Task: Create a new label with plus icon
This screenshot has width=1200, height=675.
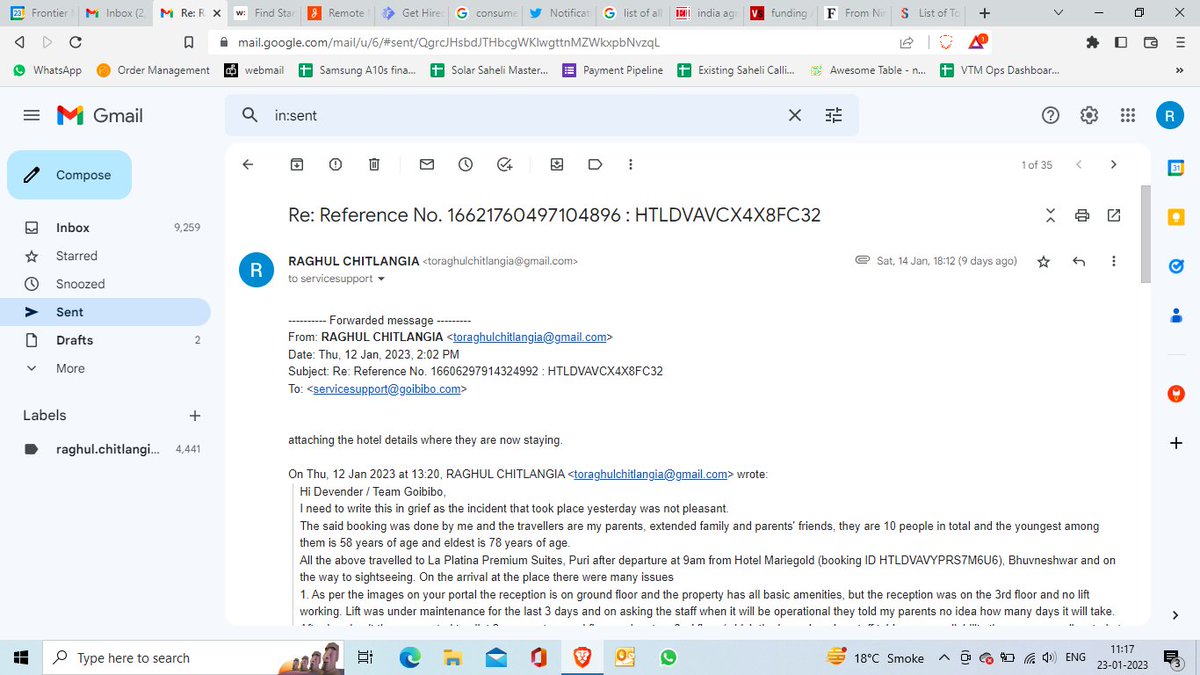Action: (x=195, y=415)
